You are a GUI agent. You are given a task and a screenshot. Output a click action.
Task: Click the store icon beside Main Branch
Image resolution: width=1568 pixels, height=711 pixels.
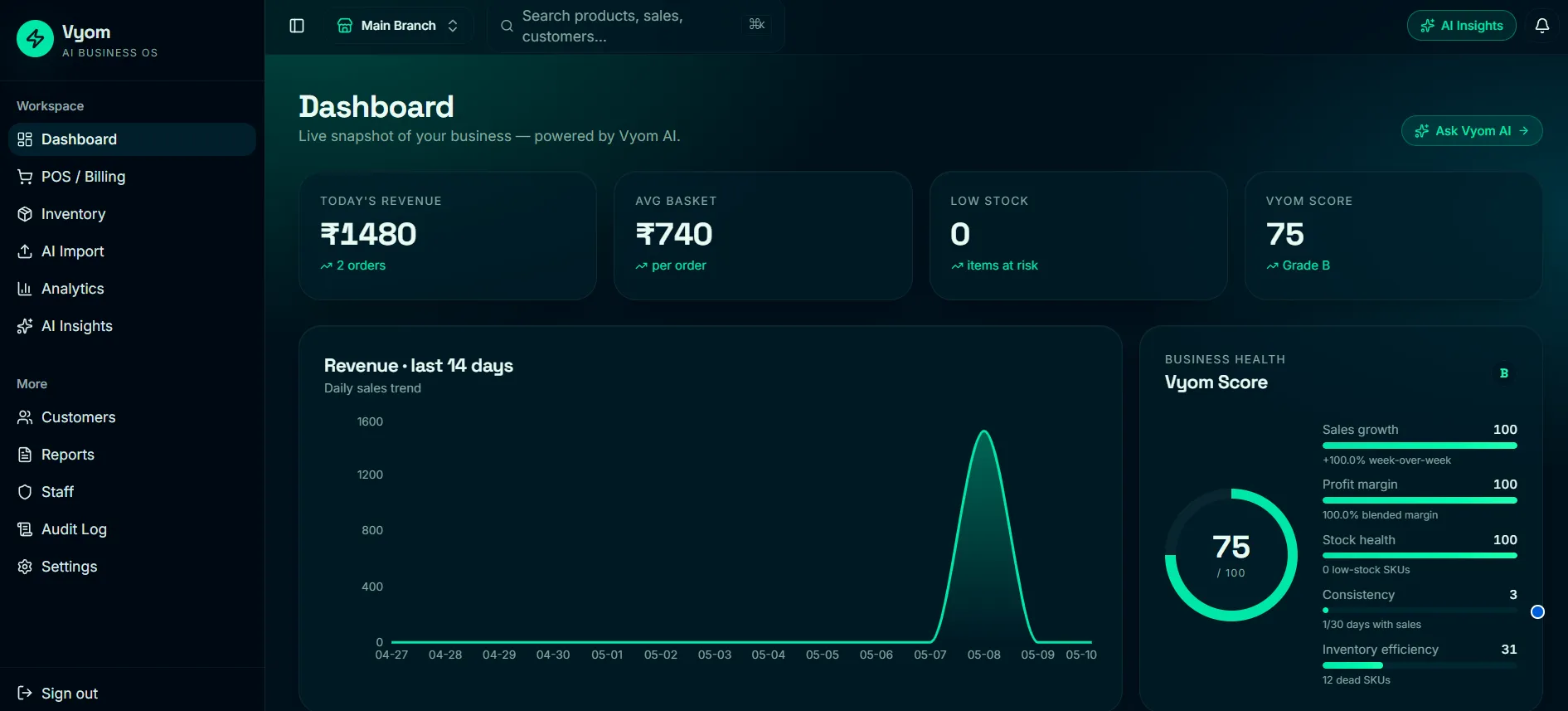[345, 26]
